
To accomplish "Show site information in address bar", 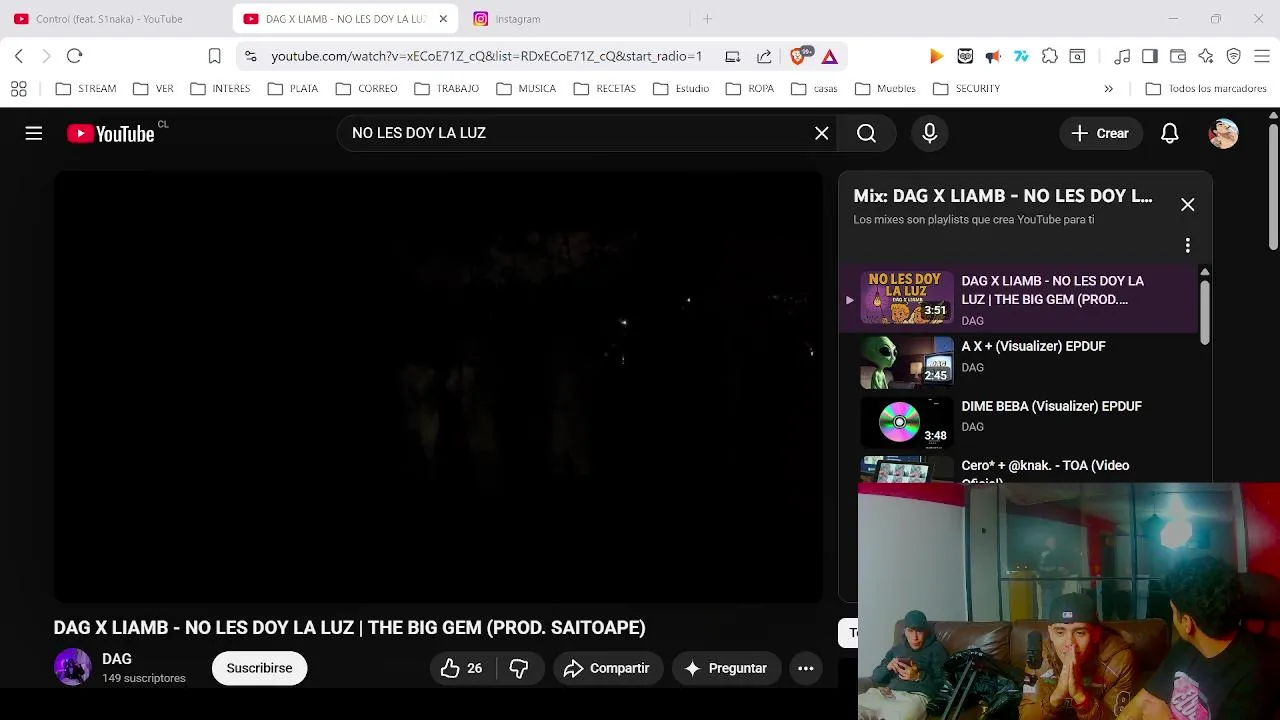I will point(250,56).
